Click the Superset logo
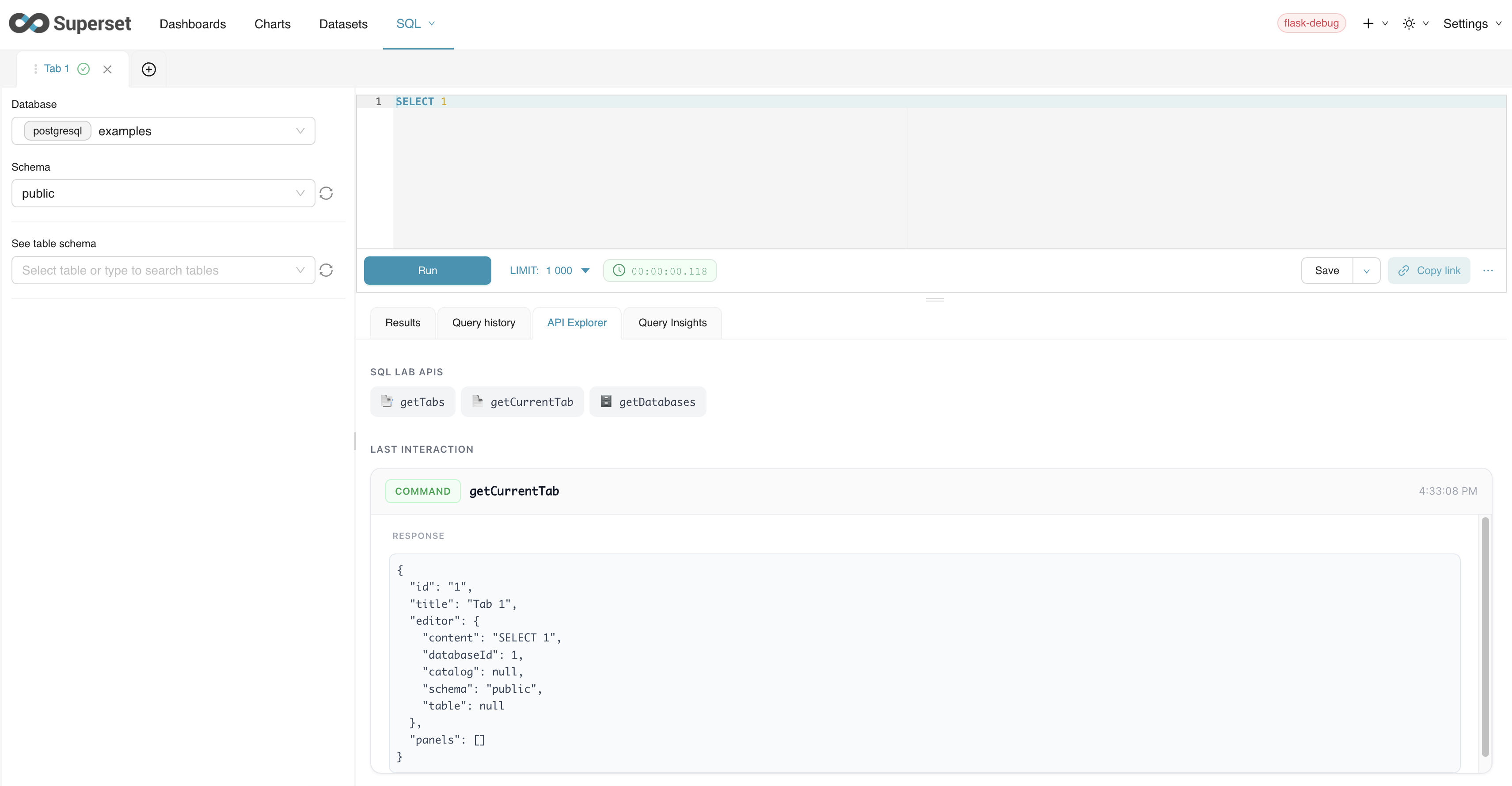The width and height of the screenshot is (1512, 786). pos(70,23)
